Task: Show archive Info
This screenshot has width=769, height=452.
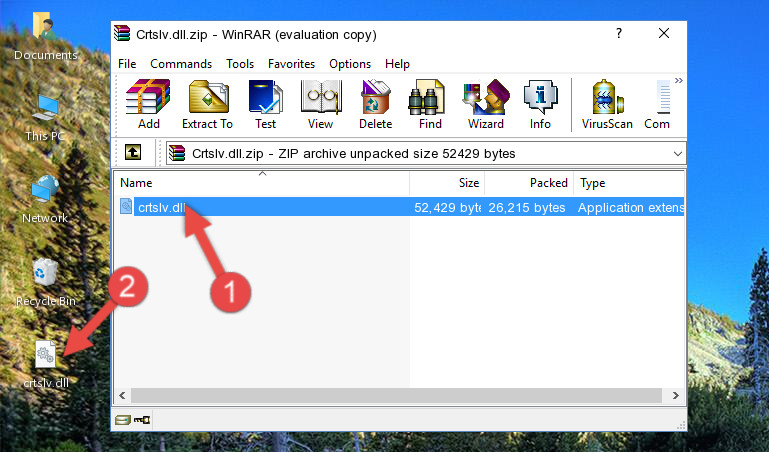Action: [540, 104]
